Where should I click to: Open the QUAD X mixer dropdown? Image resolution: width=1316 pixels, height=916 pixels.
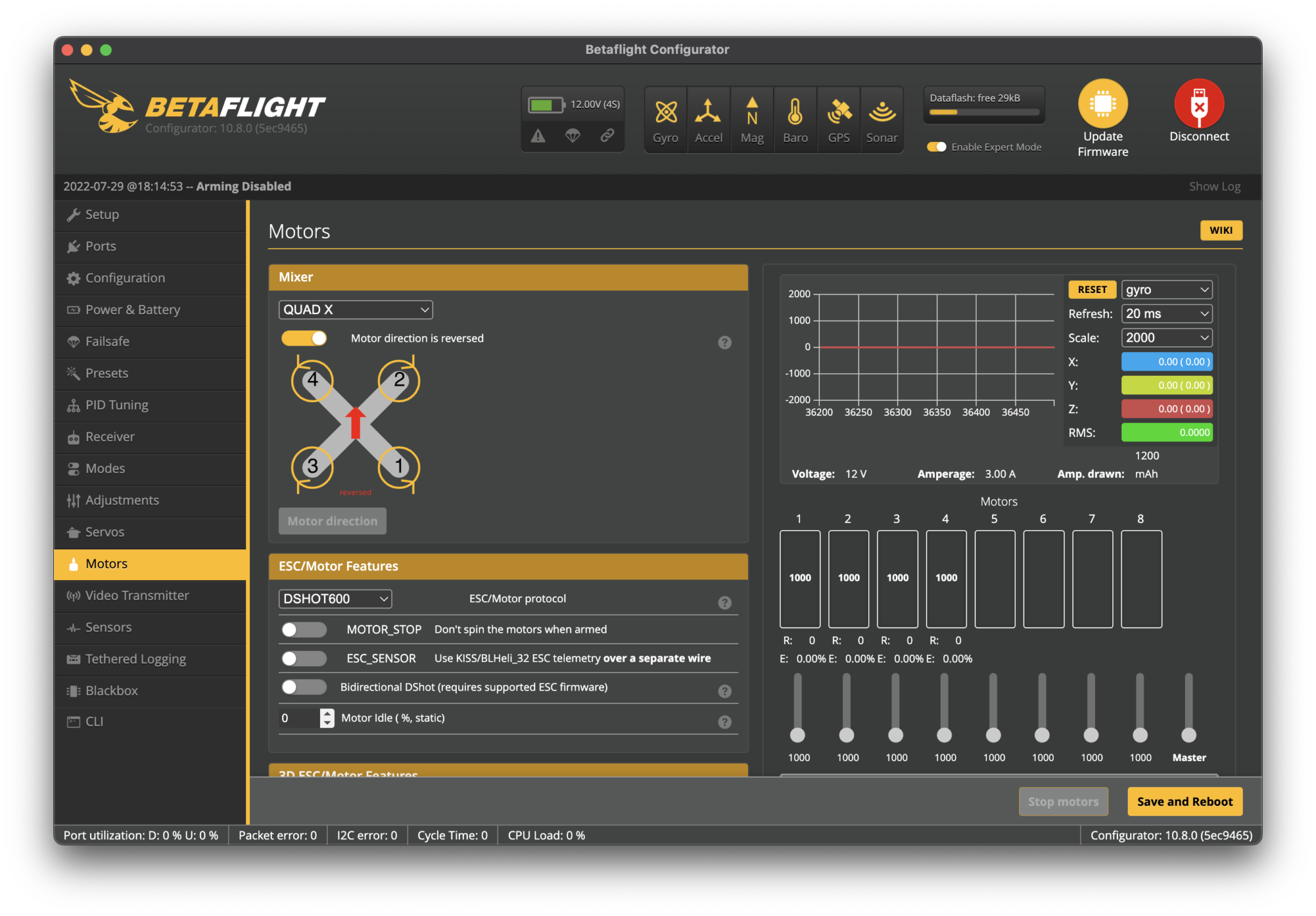[355, 310]
